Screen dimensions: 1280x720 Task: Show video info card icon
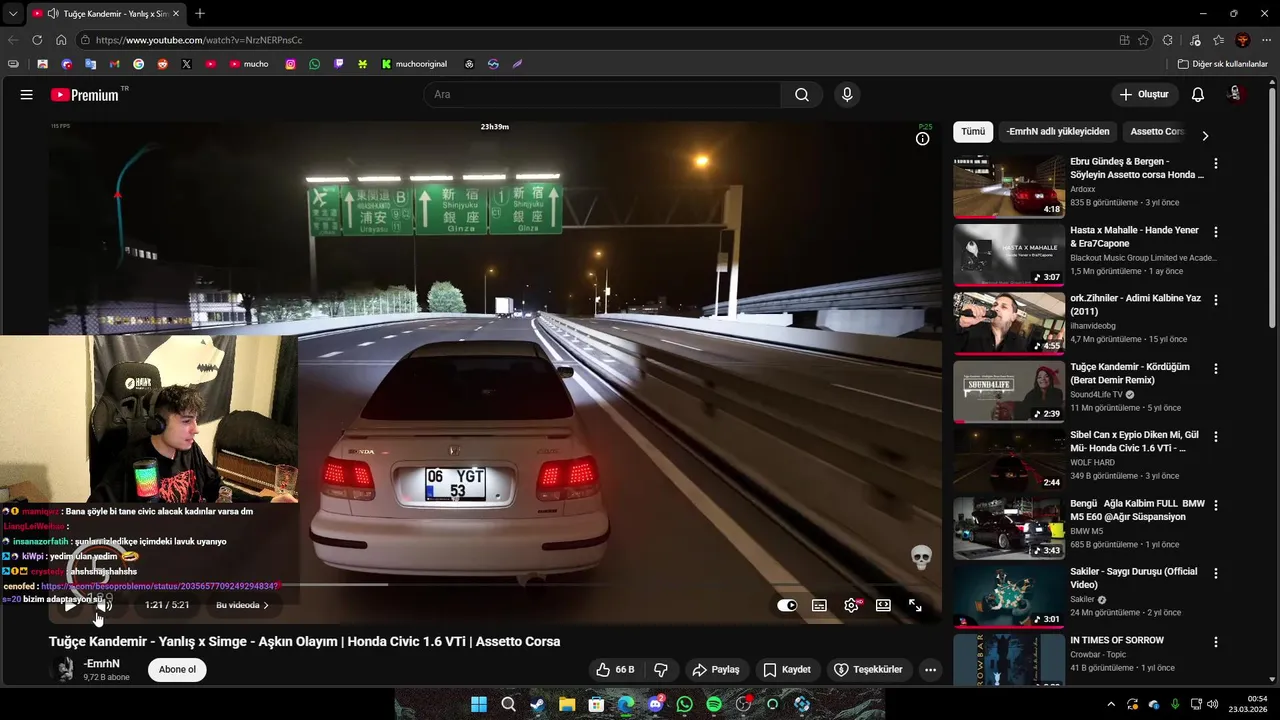(x=922, y=139)
